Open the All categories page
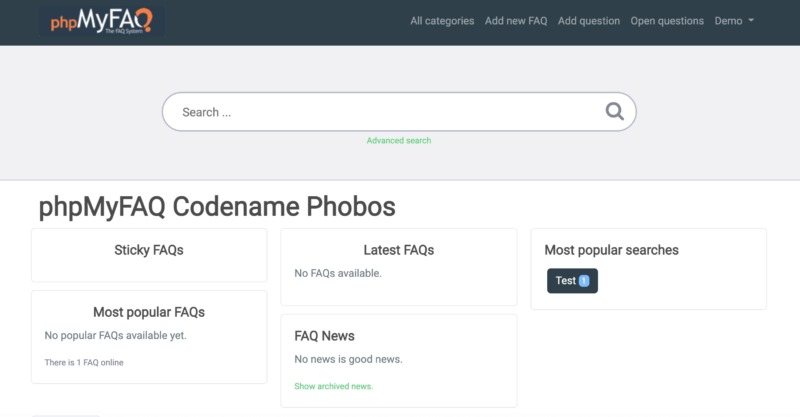Screen dimensions: 800x417 click(442, 21)
